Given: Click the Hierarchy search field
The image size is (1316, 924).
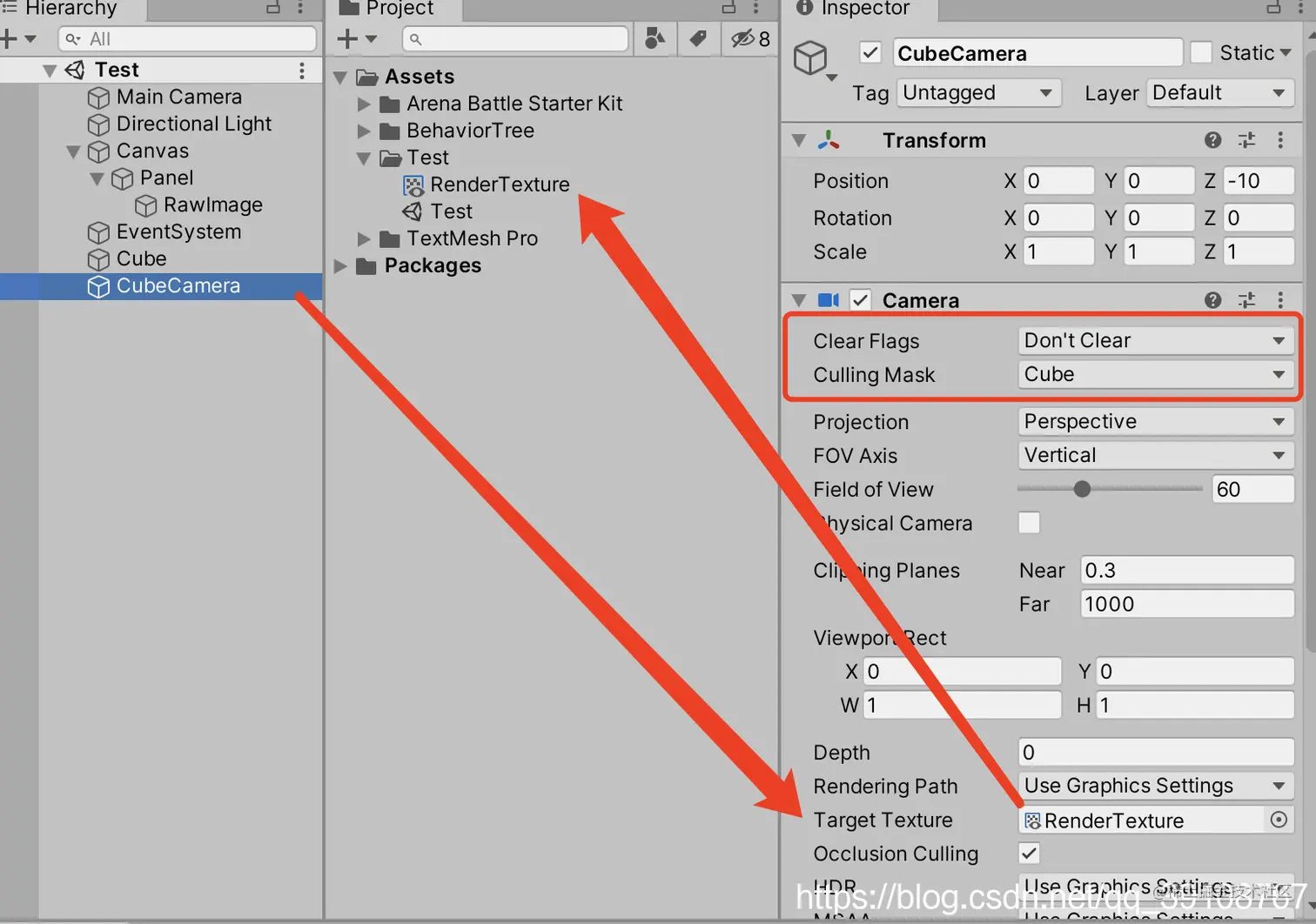Looking at the screenshot, I should (187, 38).
